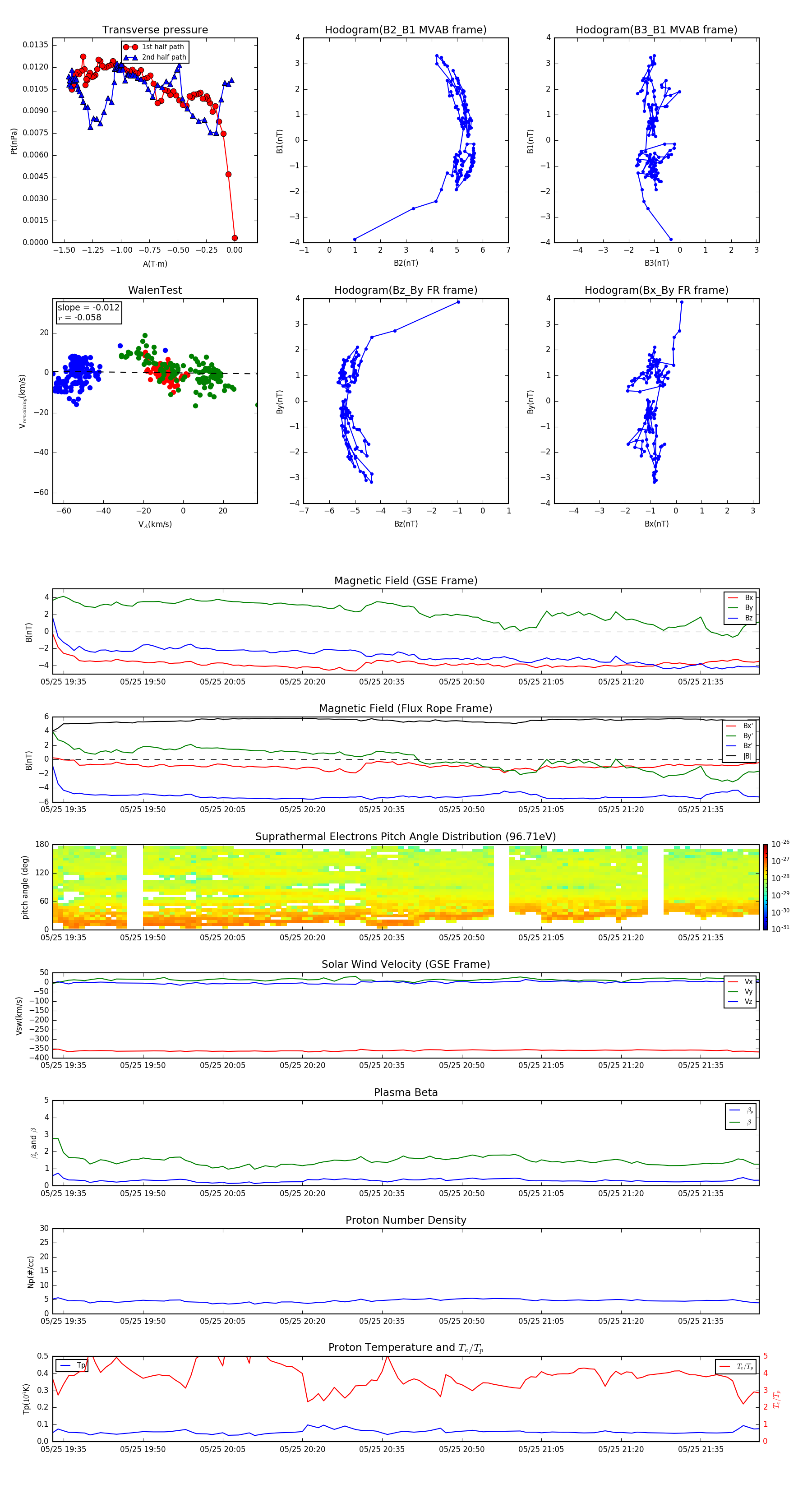Select the "2nd half path" legend entry
This screenshot has width=812, height=1489.
click(154, 57)
